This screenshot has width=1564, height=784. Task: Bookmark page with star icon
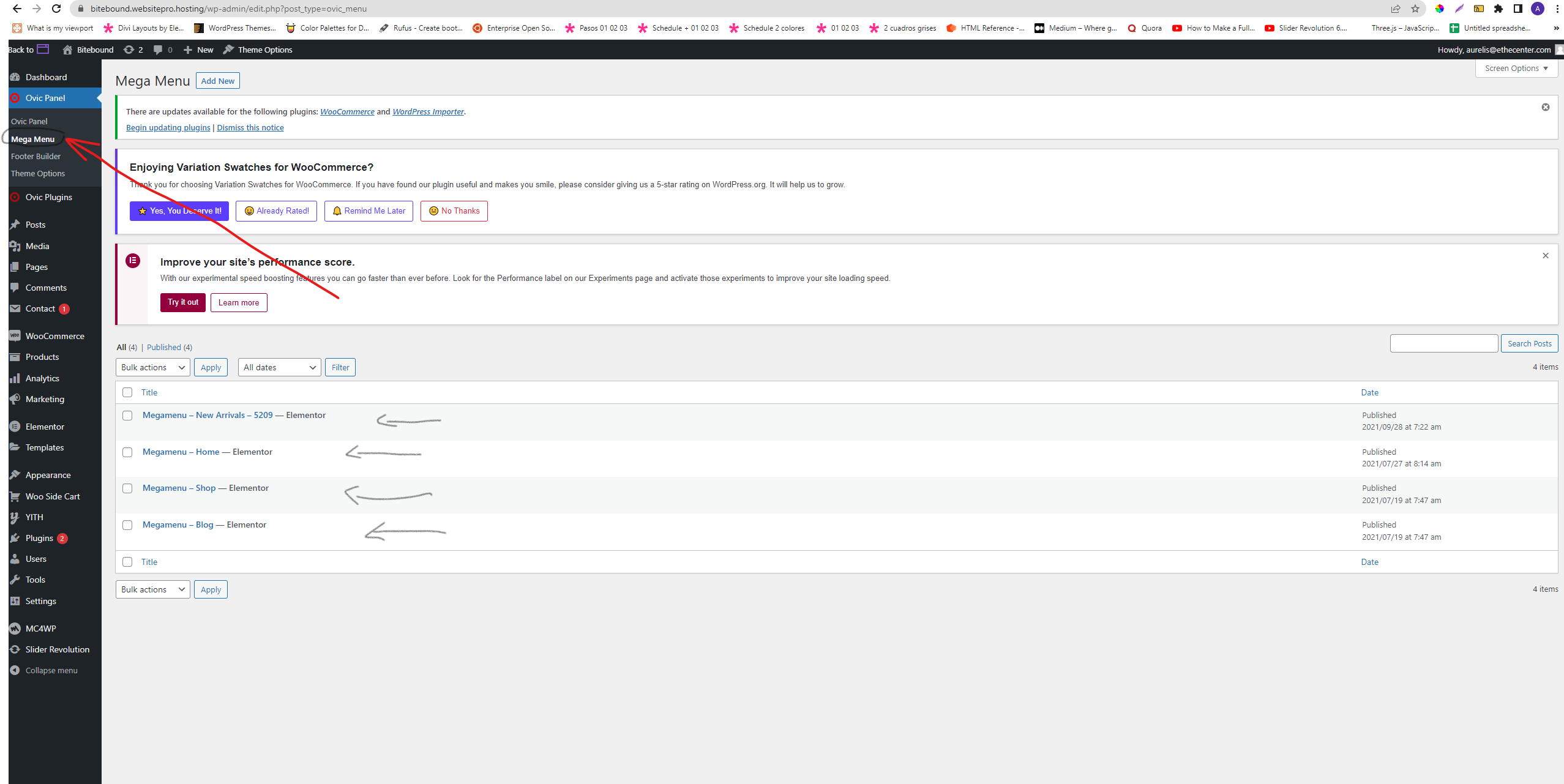(1415, 9)
